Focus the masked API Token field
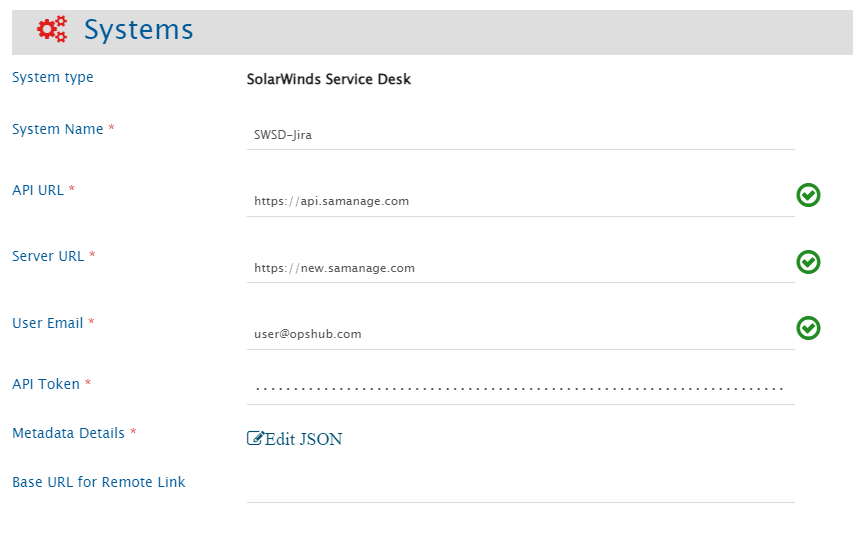 [520, 389]
